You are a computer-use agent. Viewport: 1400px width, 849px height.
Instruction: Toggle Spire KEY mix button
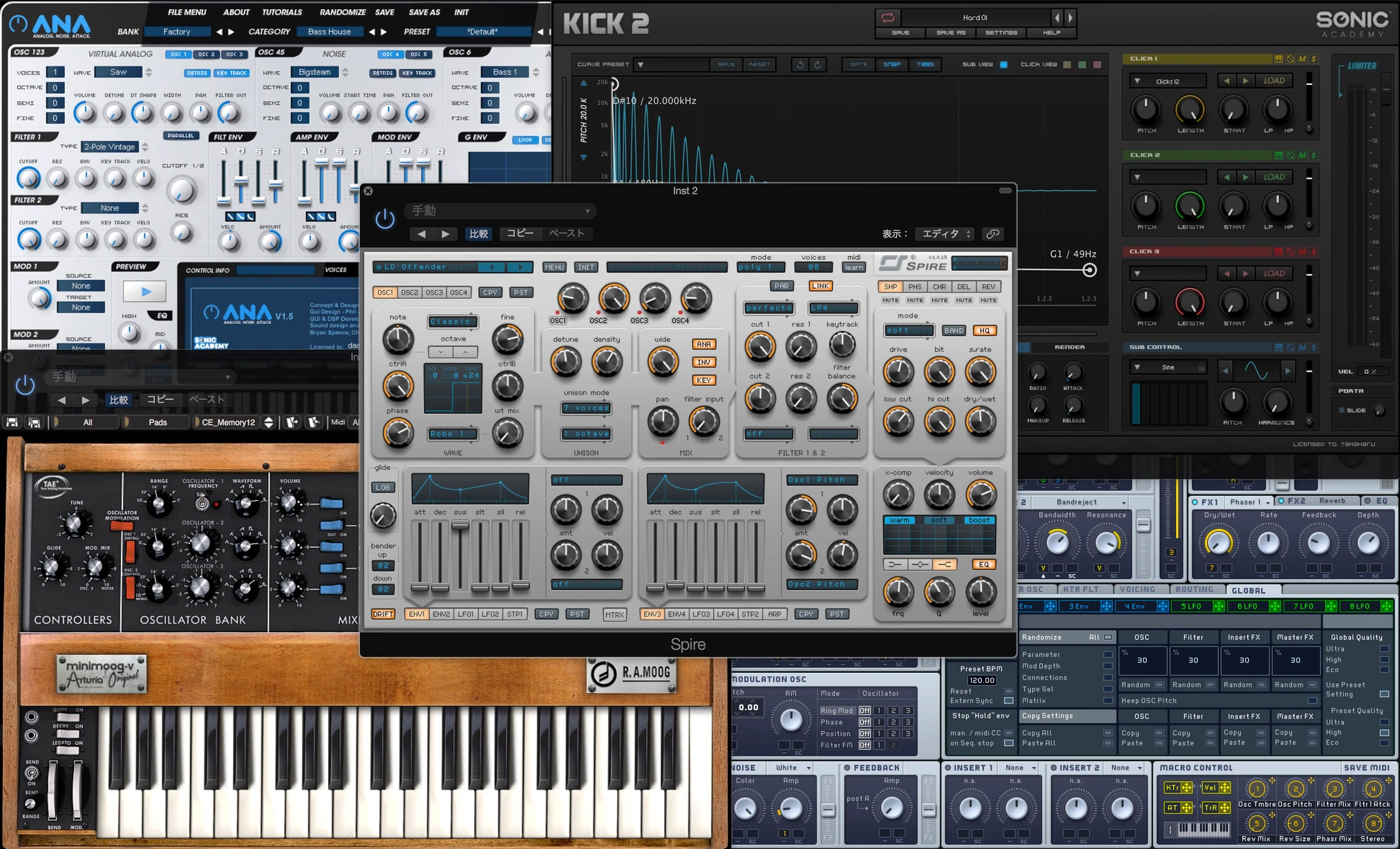[703, 380]
